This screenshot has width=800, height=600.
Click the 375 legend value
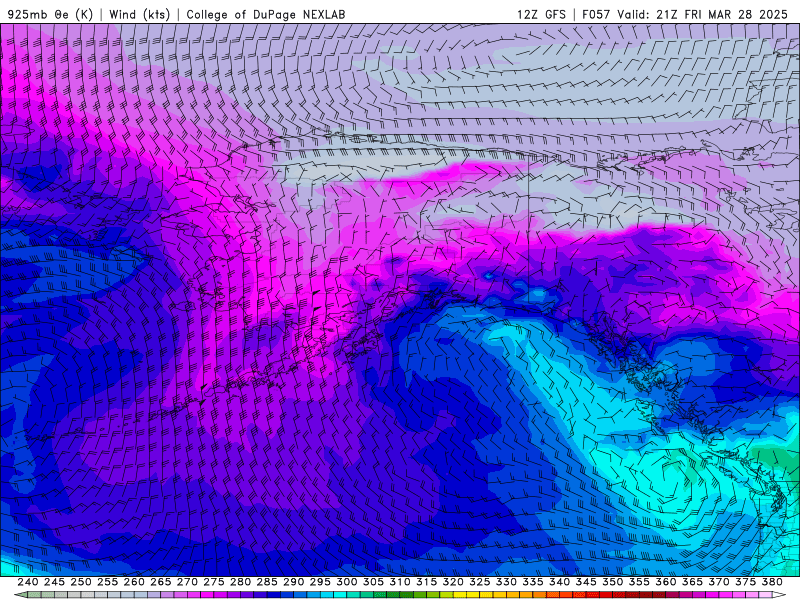click(x=745, y=582)
